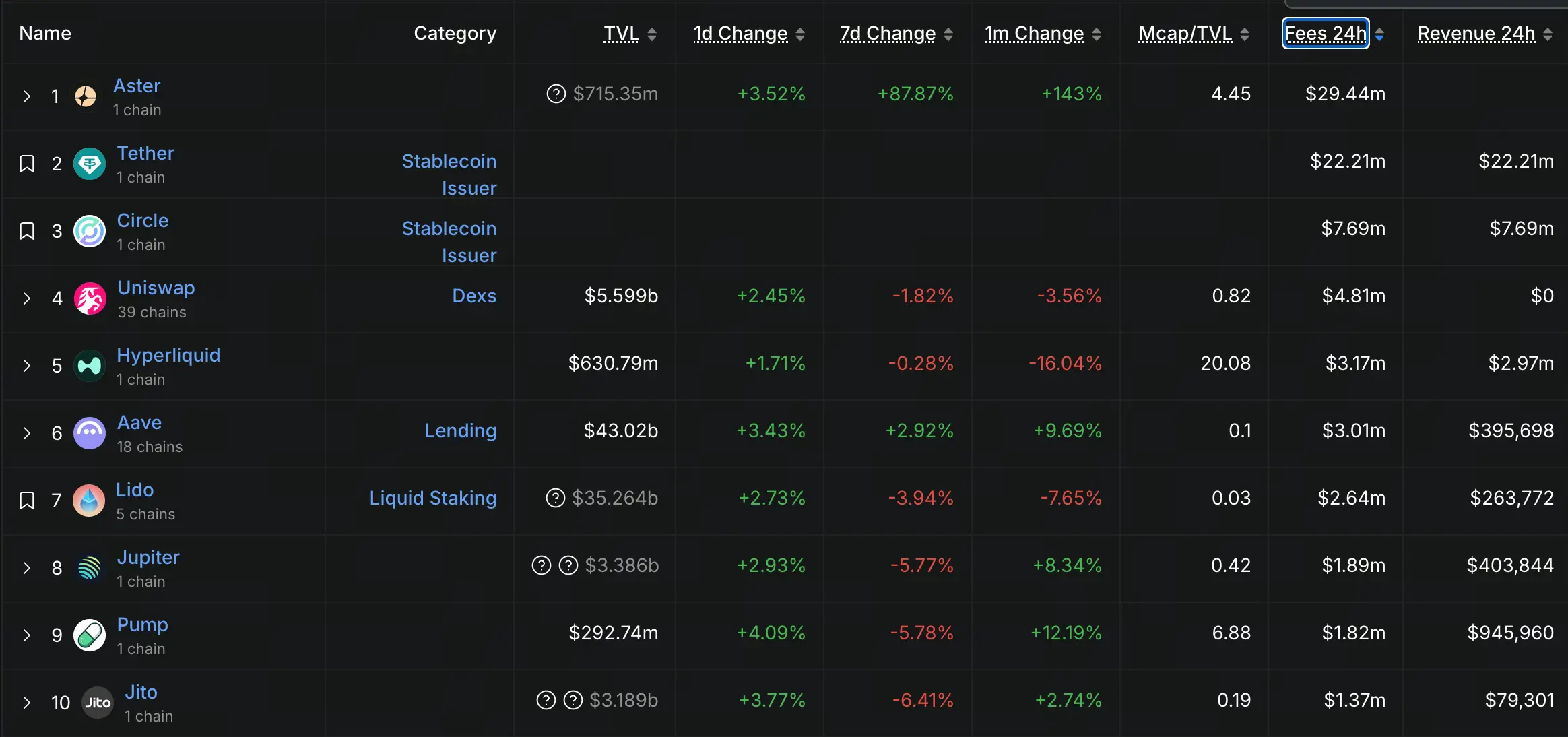The height and width of the screenshot is (737, 1568).
Task: Click TVL column sort arrows
Action: click(x=651, y=34)
